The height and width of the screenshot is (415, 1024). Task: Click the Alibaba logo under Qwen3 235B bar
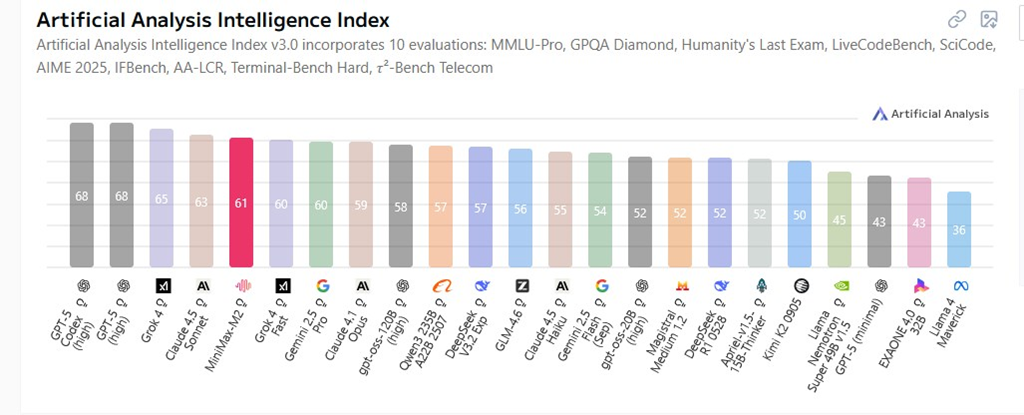point(441,286)
